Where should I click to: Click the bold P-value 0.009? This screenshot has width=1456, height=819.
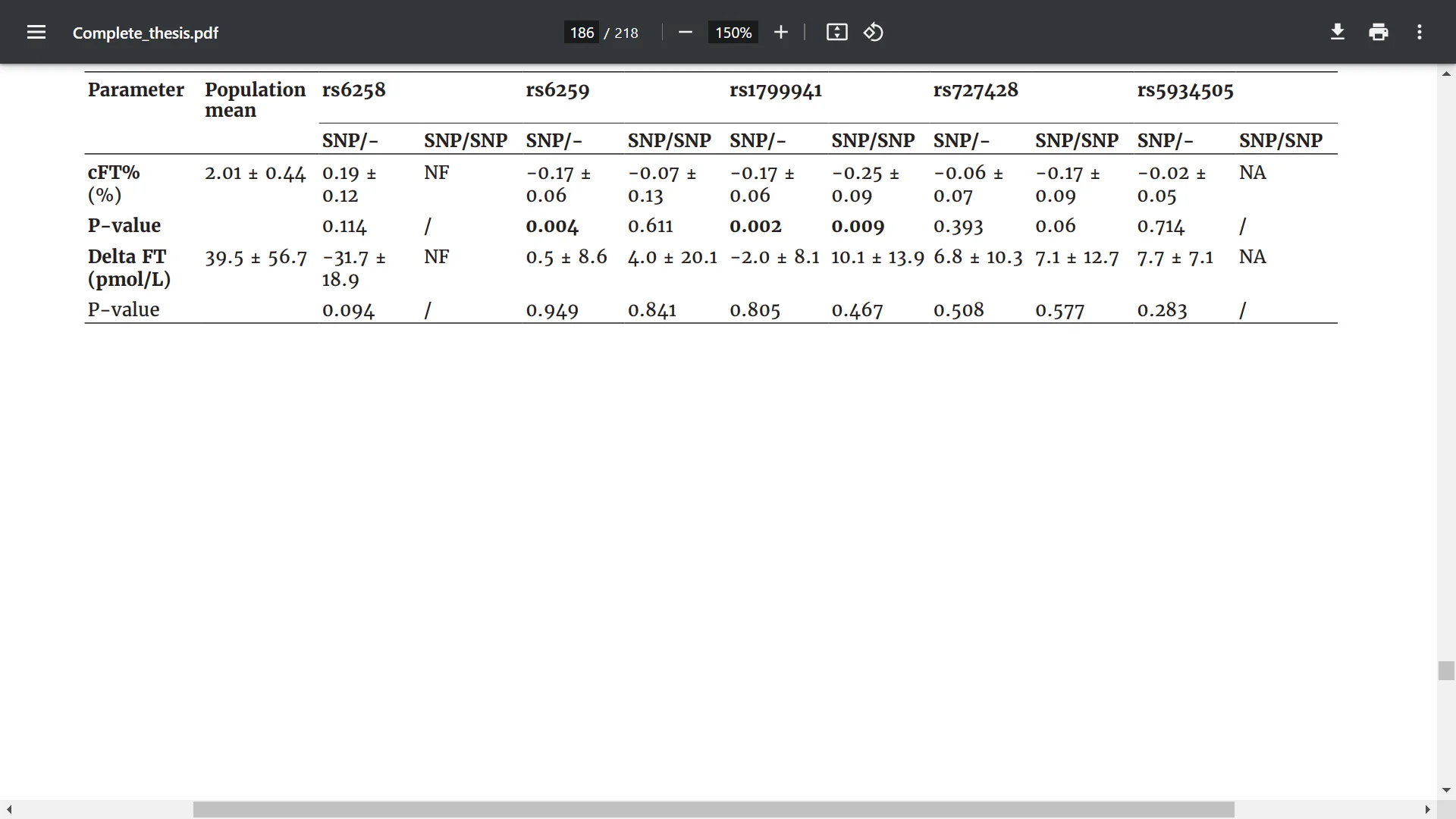(x=858, y=226)
